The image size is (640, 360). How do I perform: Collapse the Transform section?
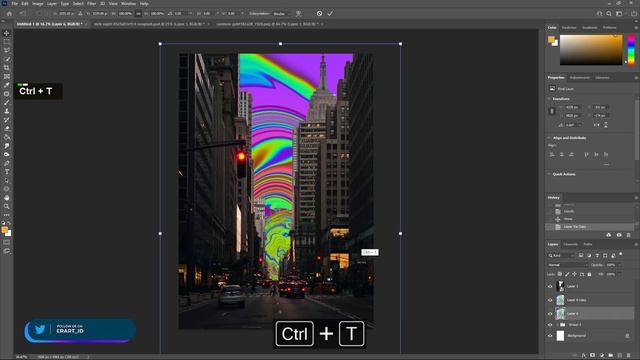pos(549,99)
